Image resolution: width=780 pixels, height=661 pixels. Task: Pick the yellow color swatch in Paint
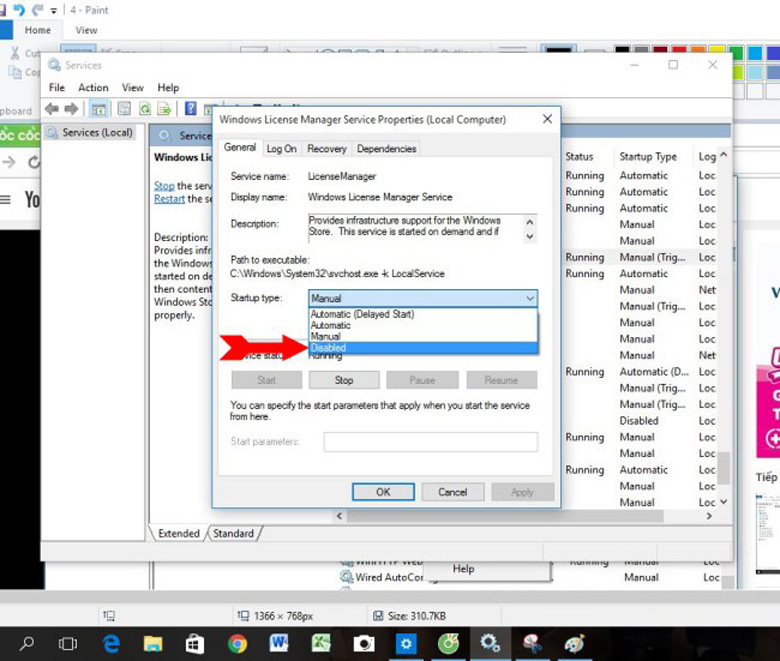tap(717, 51)
